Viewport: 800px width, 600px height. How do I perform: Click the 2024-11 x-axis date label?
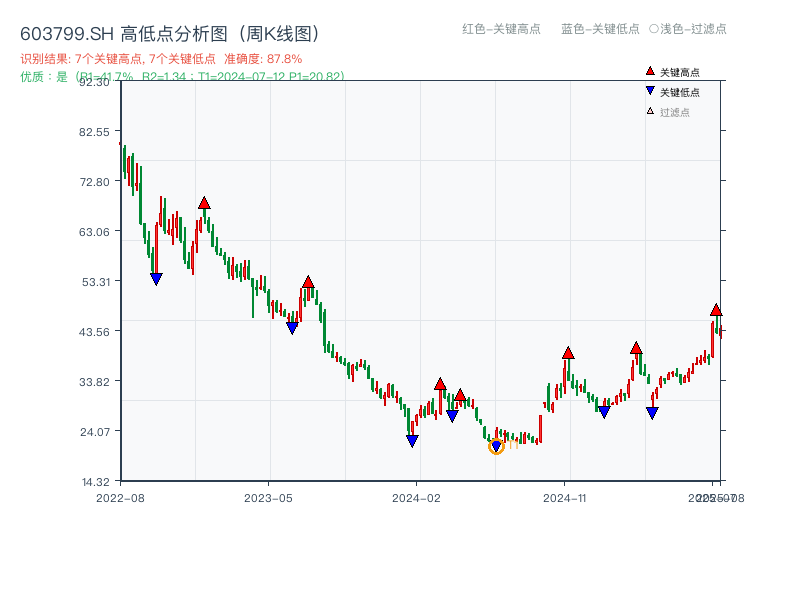click(564, 498)
